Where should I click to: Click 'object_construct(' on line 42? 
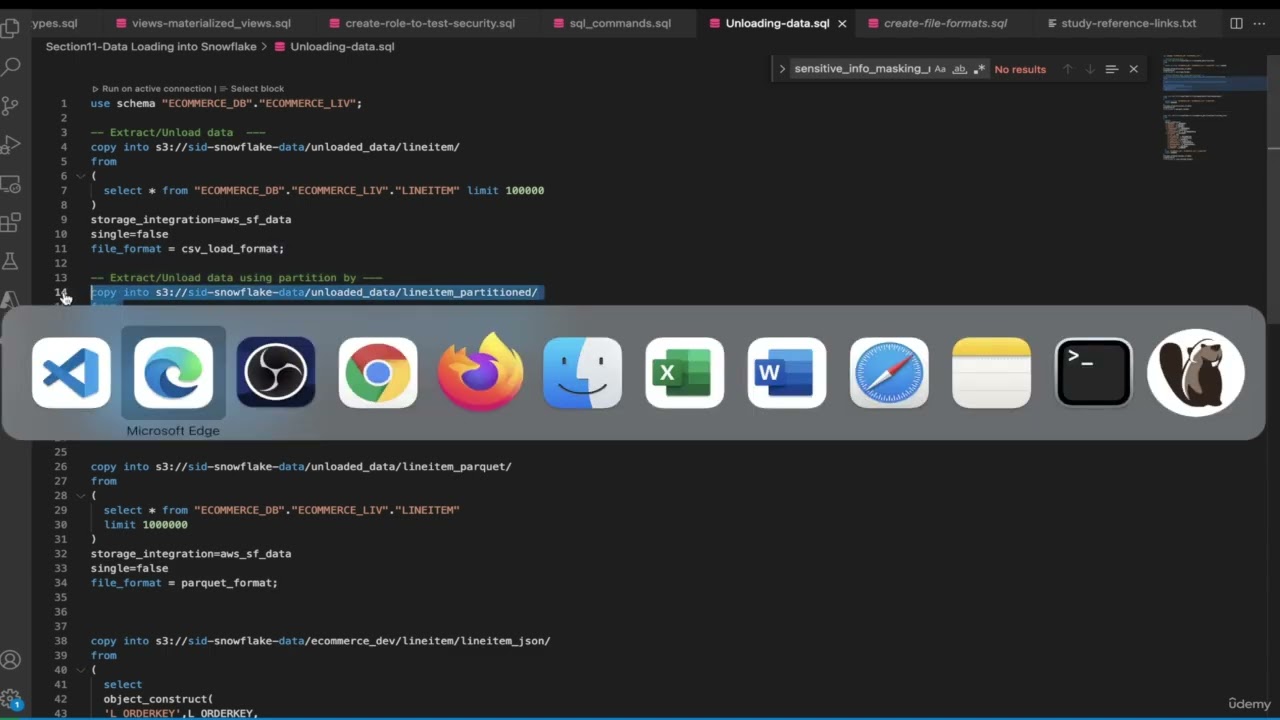point(158,699)
